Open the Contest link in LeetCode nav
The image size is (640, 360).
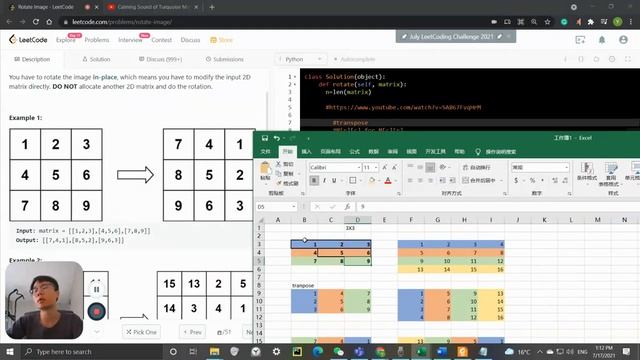click(x=162, y=40)
